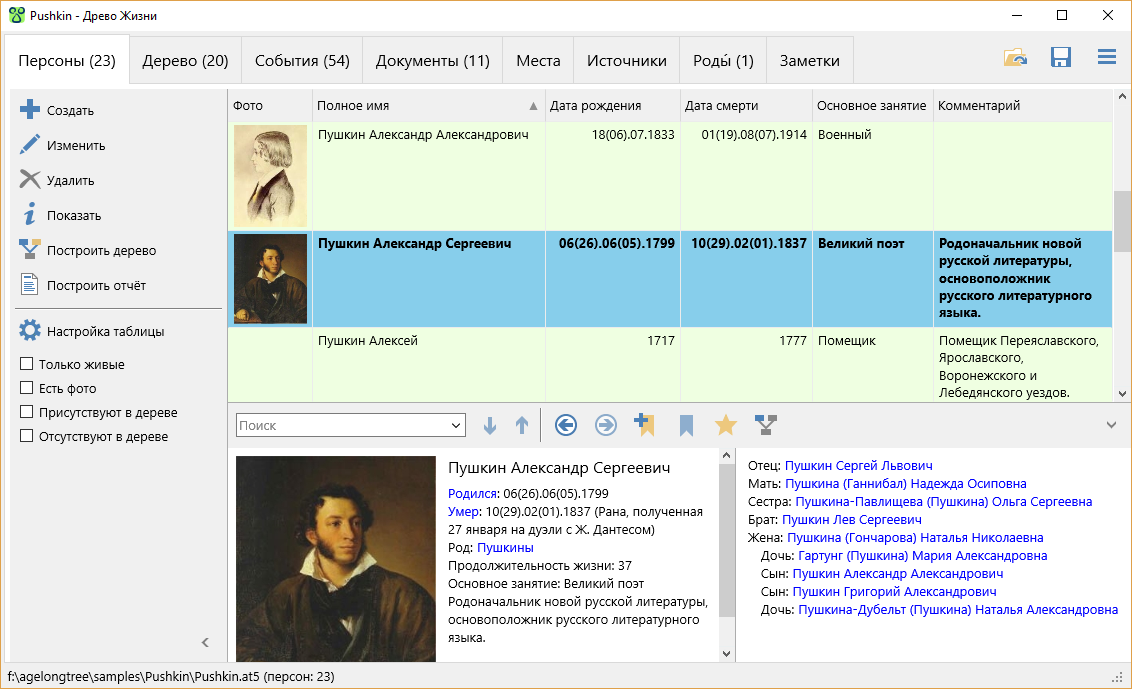Click the add bookmark icon

[x=644, y=426]
